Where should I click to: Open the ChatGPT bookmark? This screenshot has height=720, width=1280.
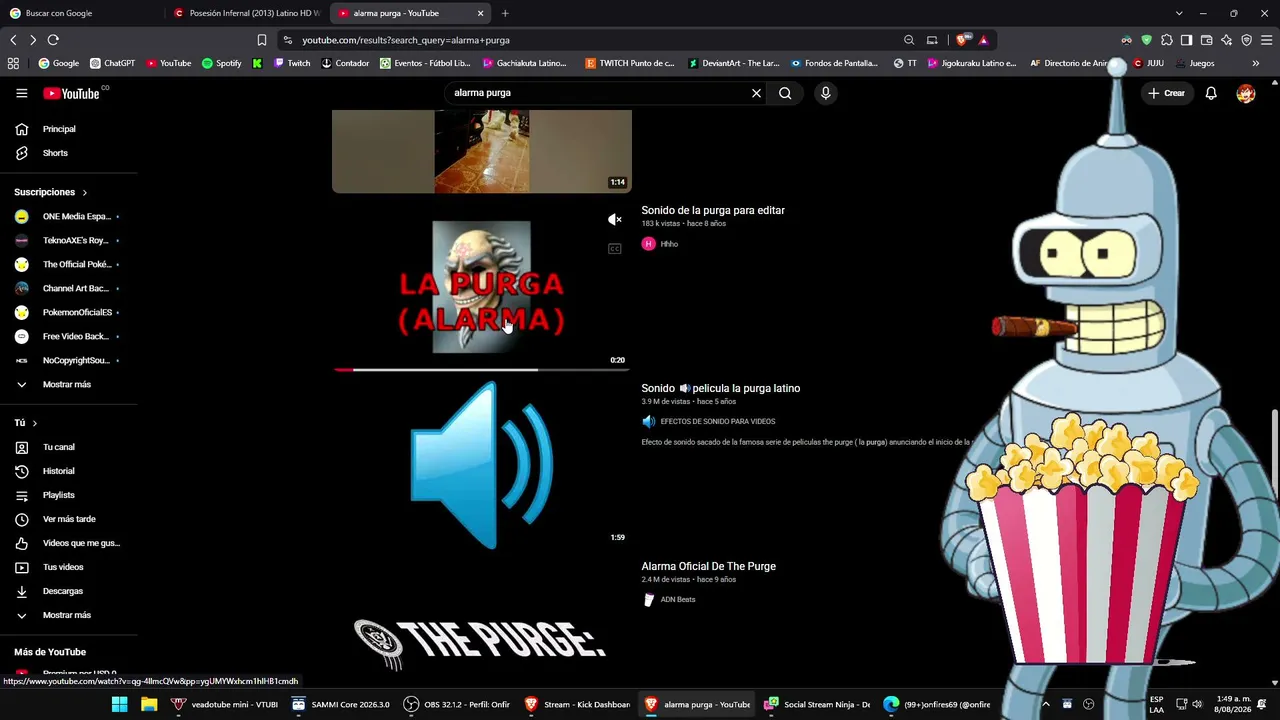(x=112, y=63)
